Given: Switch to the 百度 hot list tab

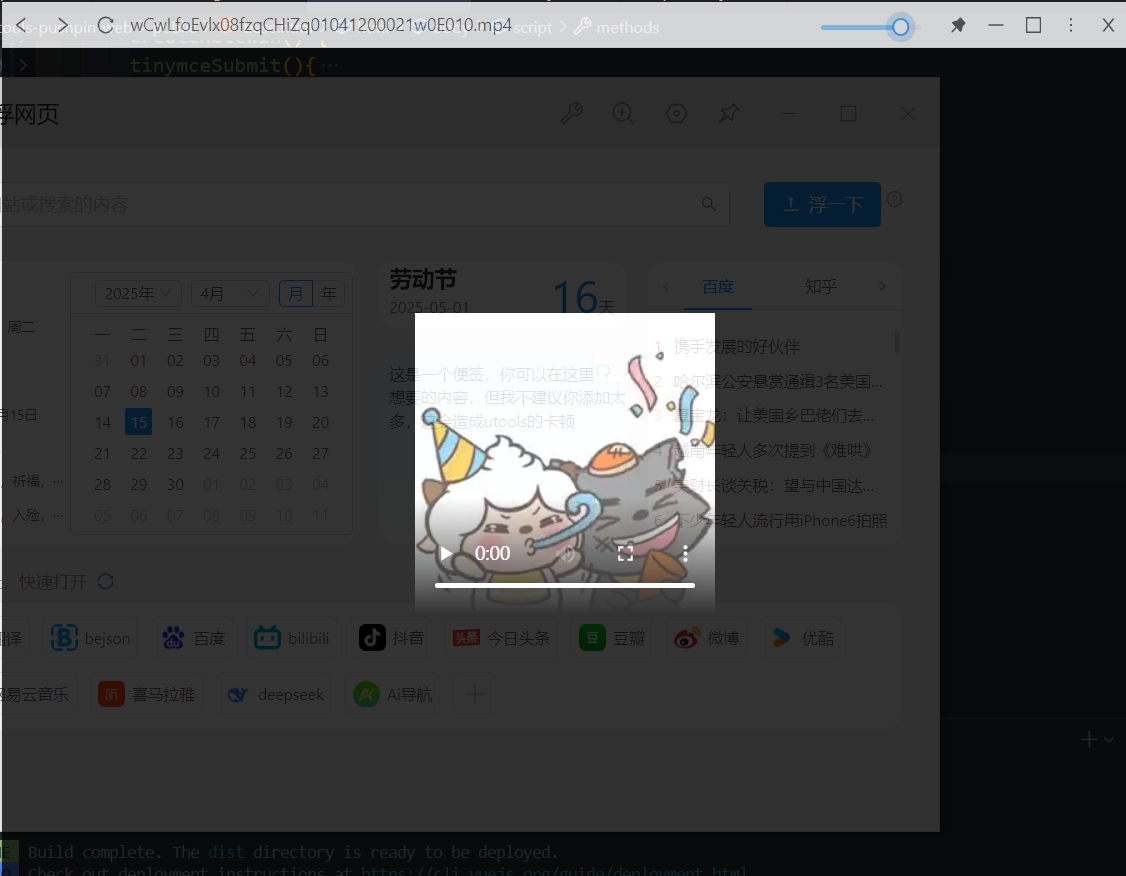Looking at the screenshot, I should (x=718, y=286).
